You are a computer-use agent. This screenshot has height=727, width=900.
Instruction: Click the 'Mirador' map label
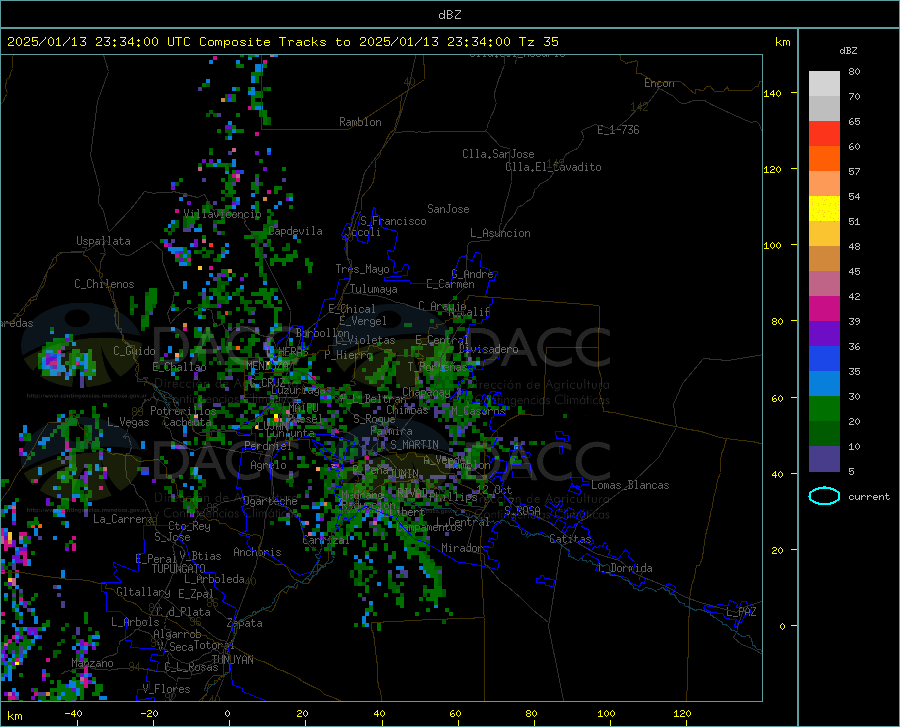click(462, 548)
